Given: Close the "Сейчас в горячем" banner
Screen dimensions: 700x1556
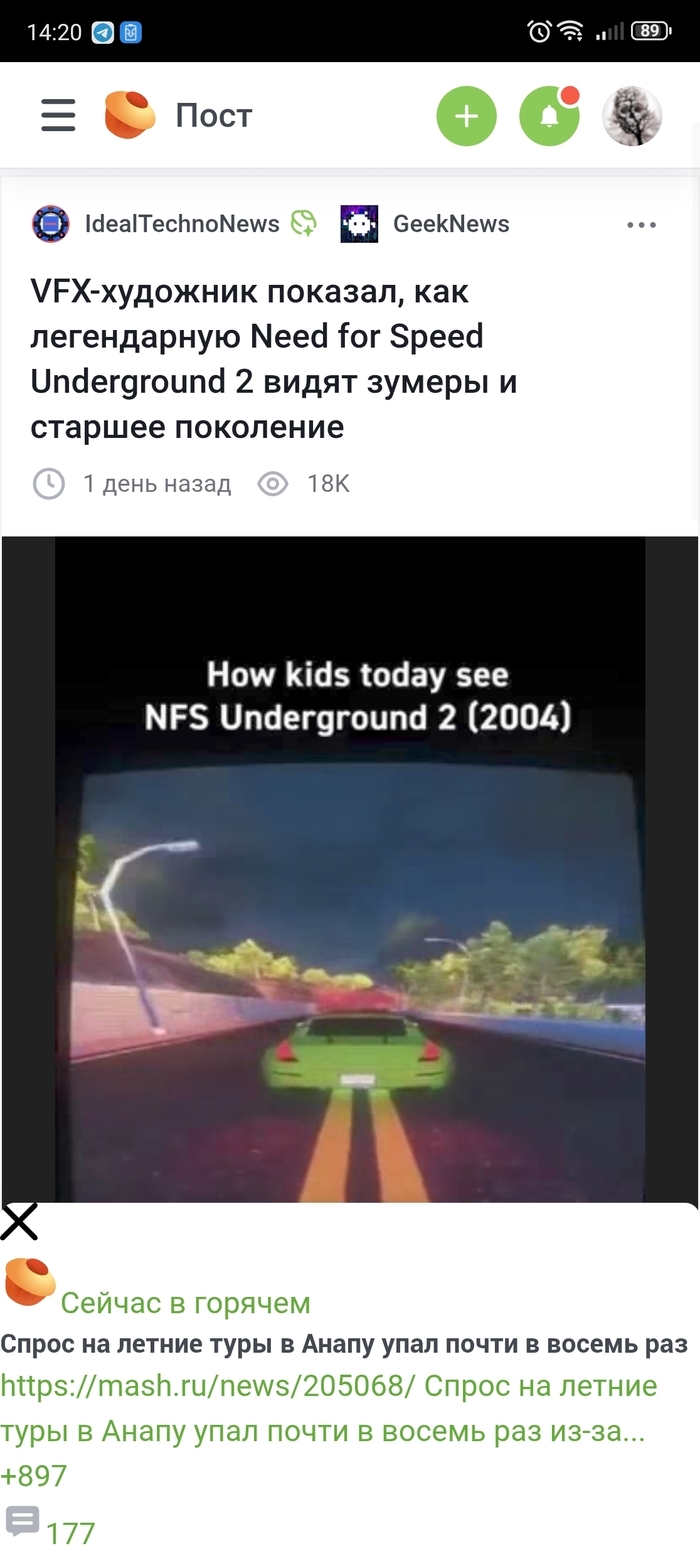Looking at the screenshot, I should [x=19, y=1222].
